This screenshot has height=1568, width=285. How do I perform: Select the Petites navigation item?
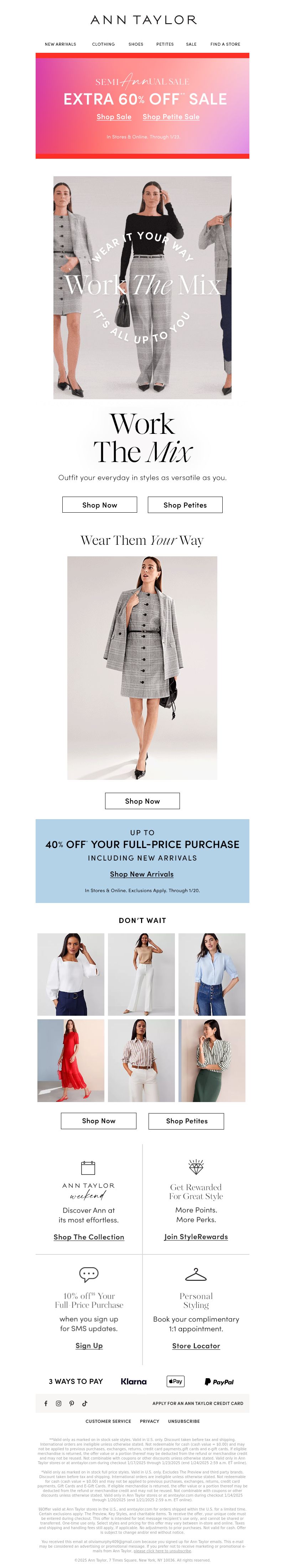tap(165, 45)
